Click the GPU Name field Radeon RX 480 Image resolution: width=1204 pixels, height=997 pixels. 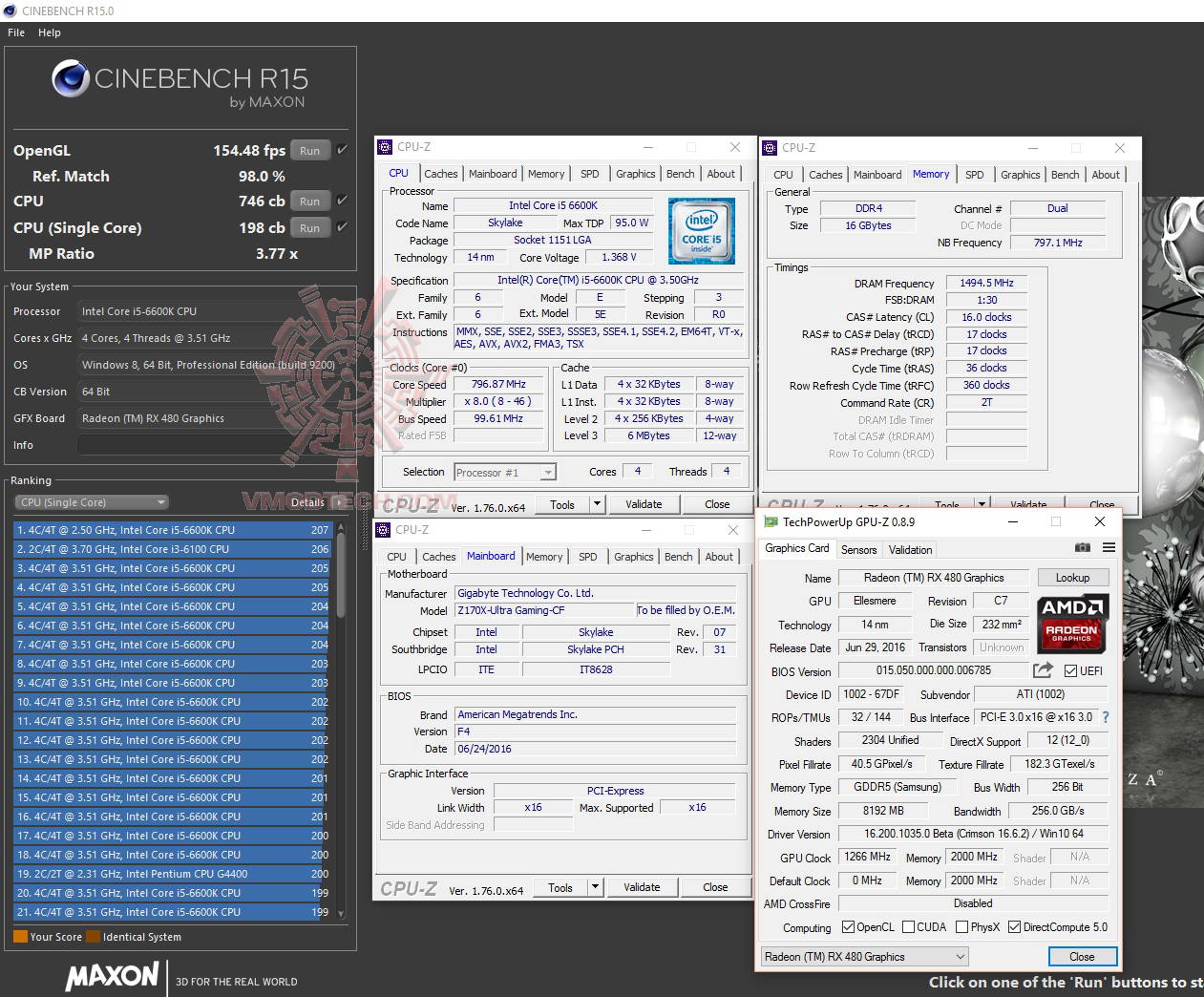934,578
